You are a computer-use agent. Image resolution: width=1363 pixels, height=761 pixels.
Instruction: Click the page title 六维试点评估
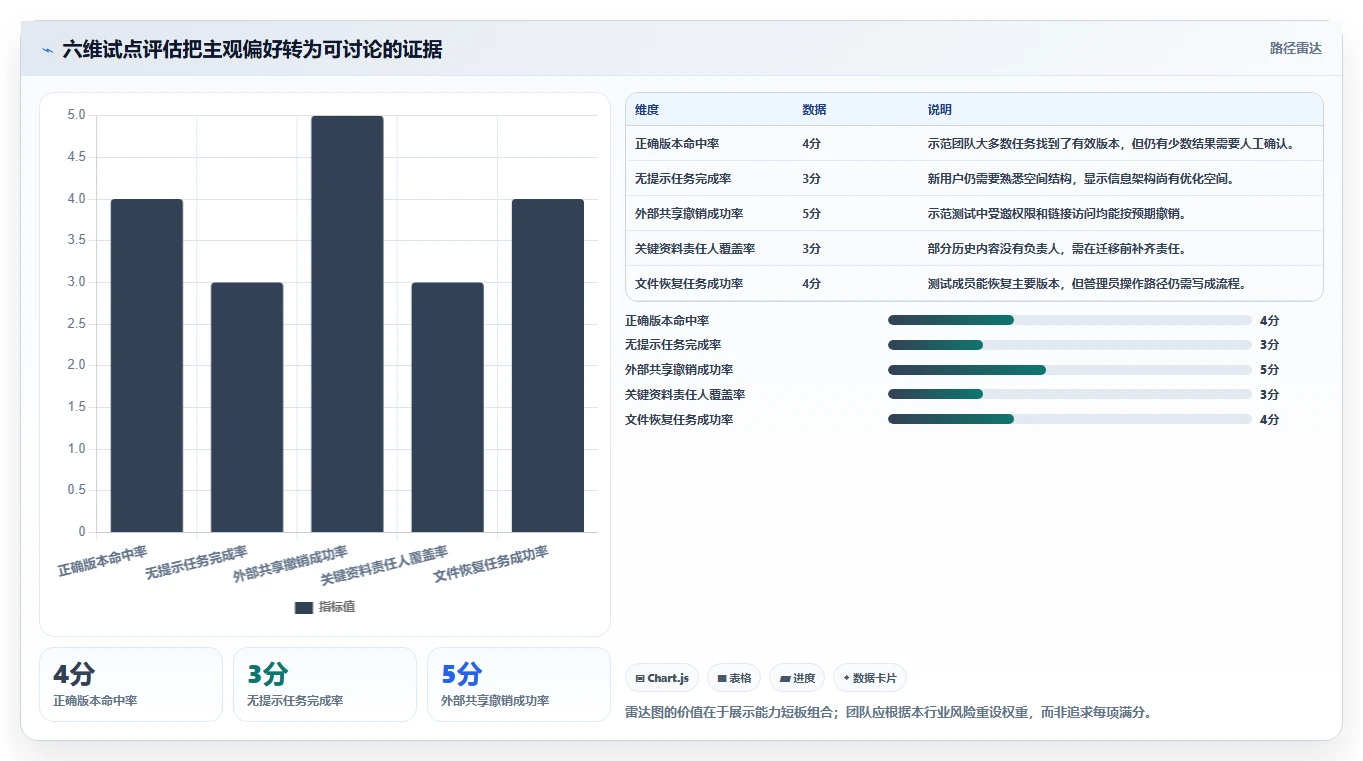[x=252, y=49]
